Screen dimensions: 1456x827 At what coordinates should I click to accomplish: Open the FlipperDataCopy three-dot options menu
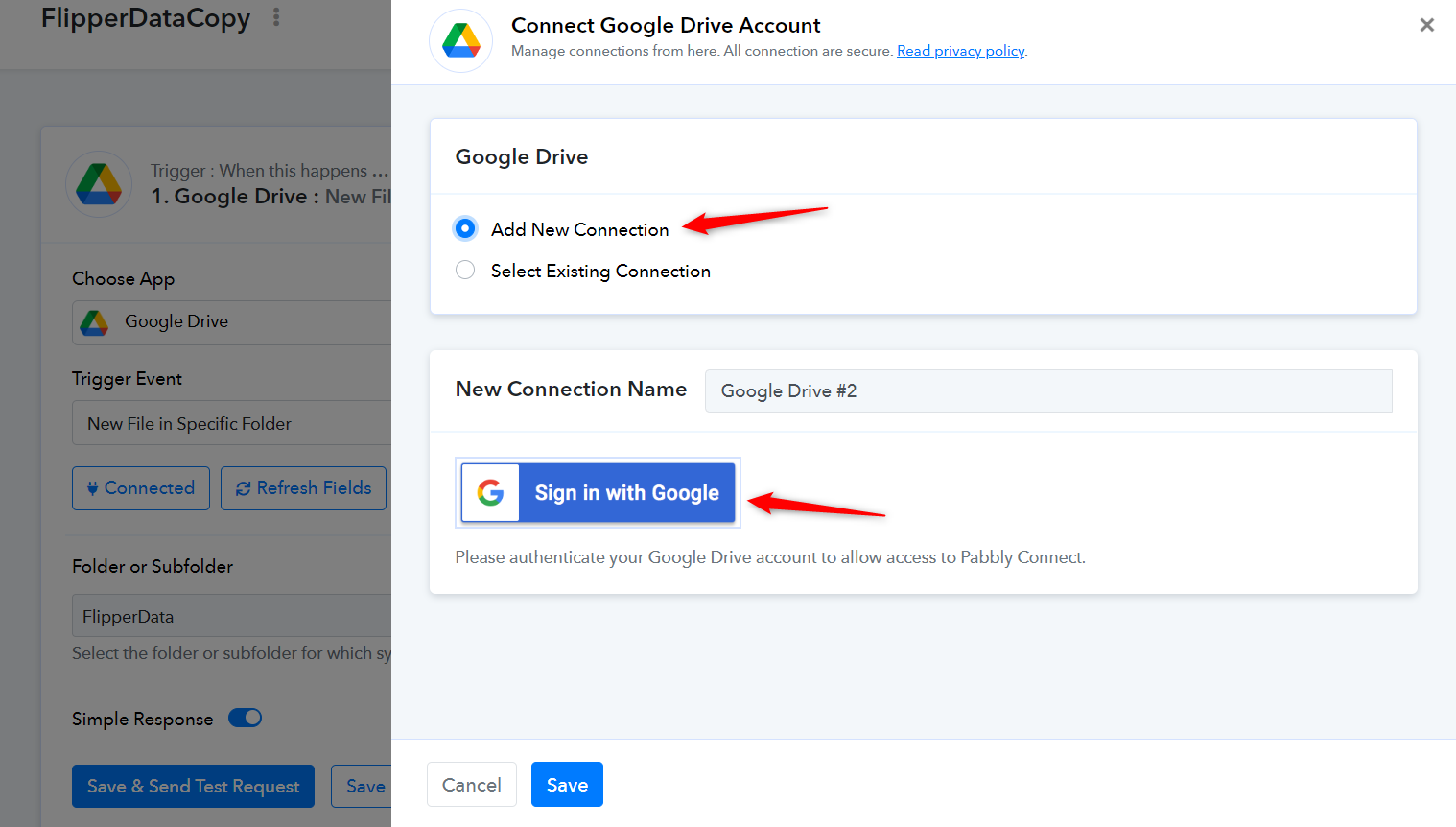[x=276, y=17]
